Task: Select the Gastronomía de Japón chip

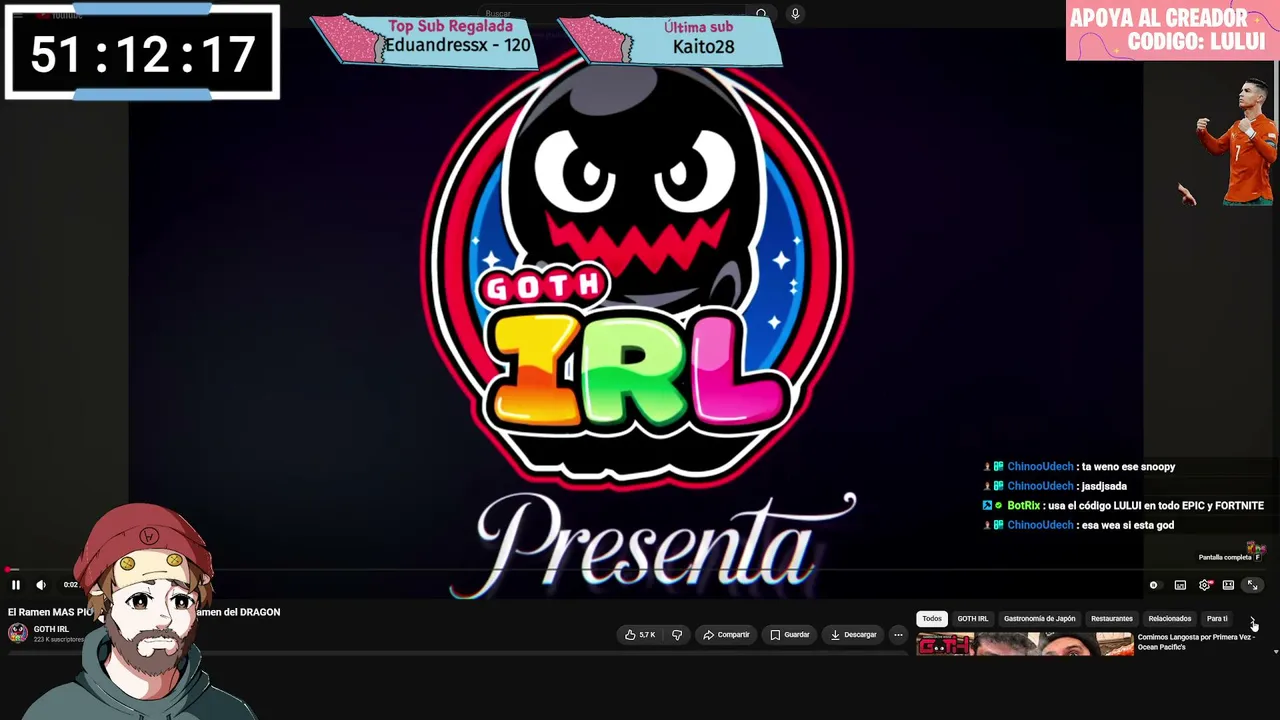Action: [x=1040, y=619]
